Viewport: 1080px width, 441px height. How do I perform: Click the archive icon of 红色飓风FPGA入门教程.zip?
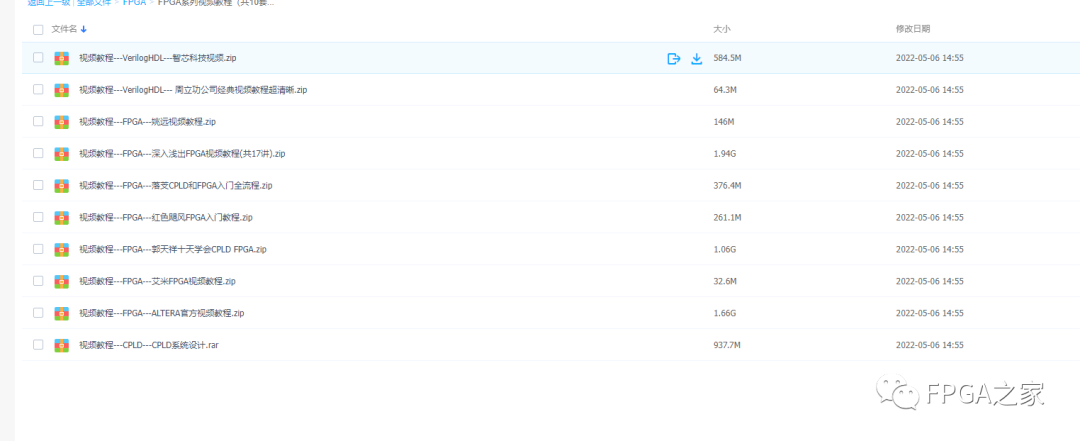click(62, 218)
